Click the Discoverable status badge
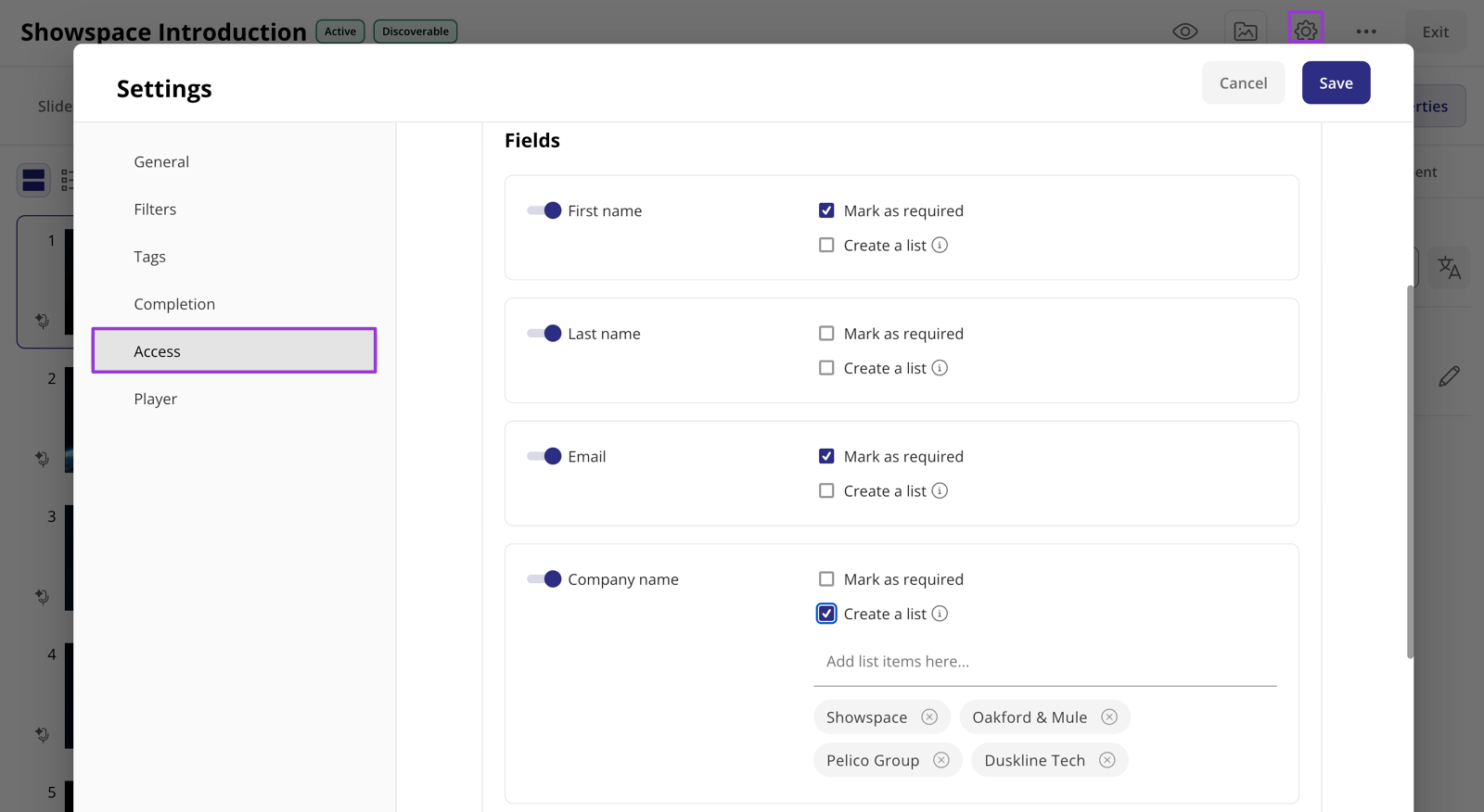 tap(416, 32)
